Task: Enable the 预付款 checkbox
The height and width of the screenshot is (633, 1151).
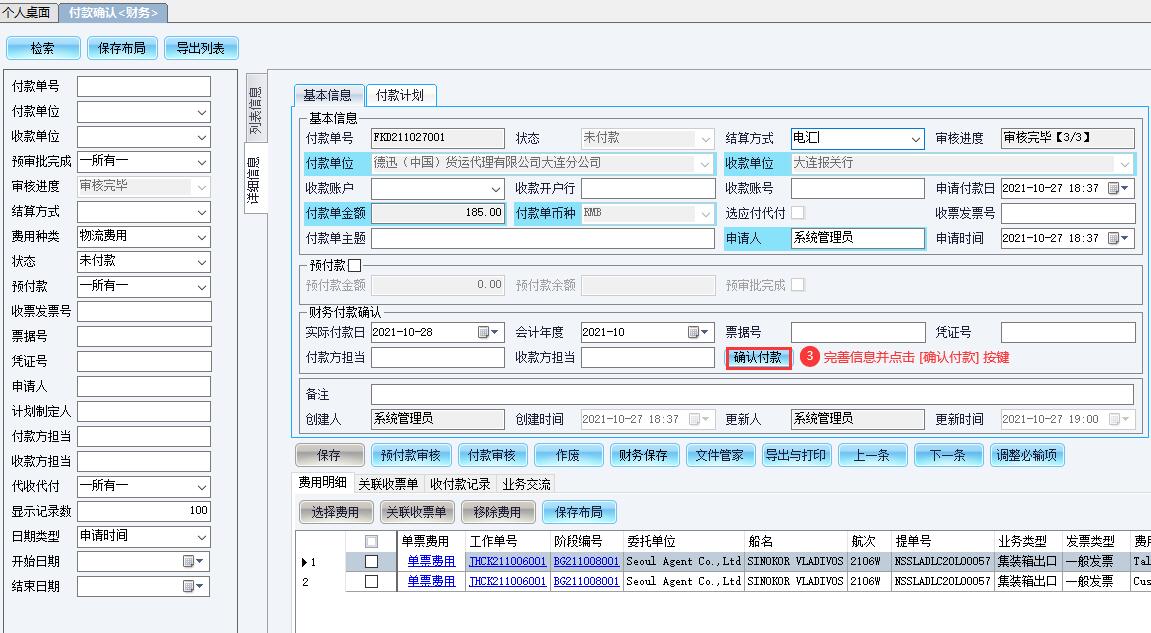Action: (x=354, y=265)
